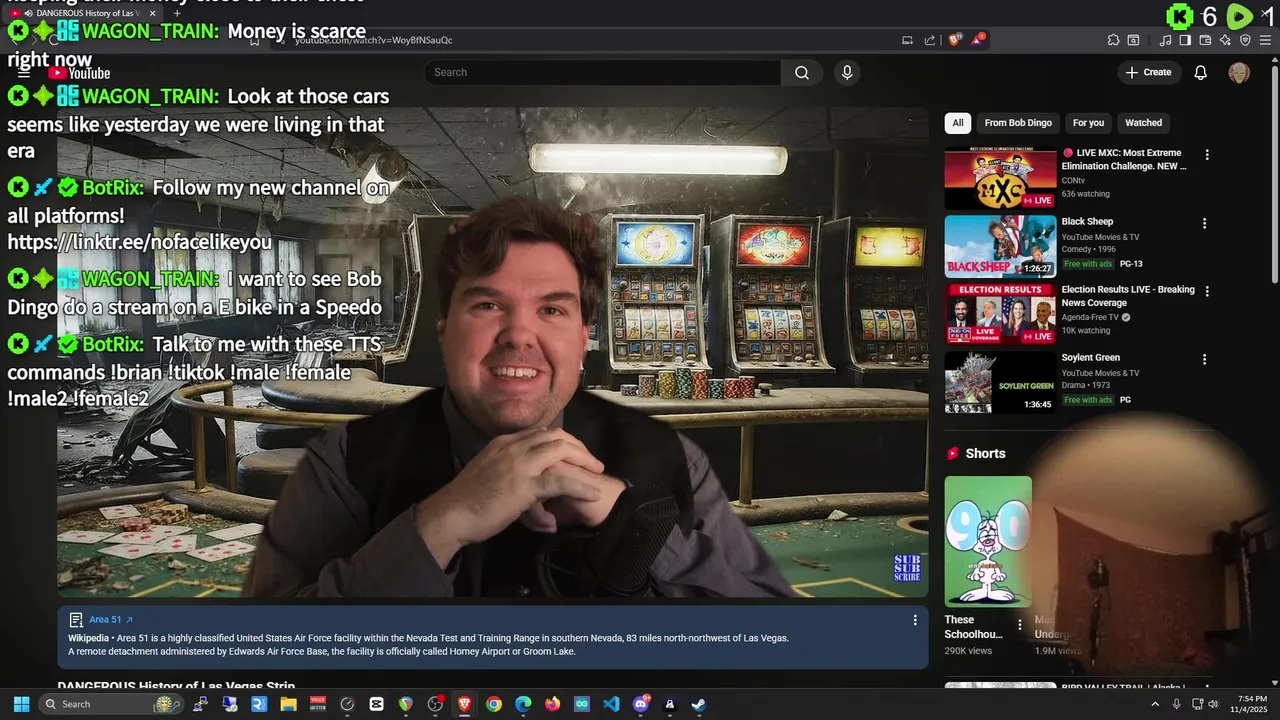This screenshot has width=1280, height=720.
Task: Open options for Election Results LIVE video
Action: click(x=1207, y=291)
